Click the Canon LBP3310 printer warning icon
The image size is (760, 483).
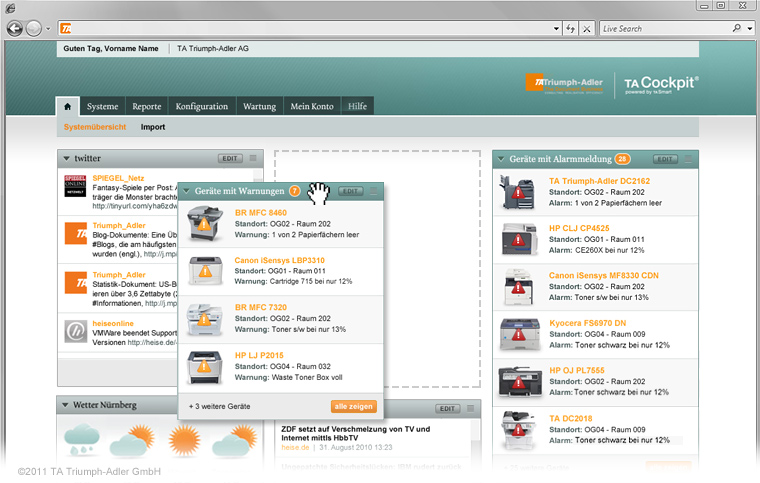tap(206, 271)
